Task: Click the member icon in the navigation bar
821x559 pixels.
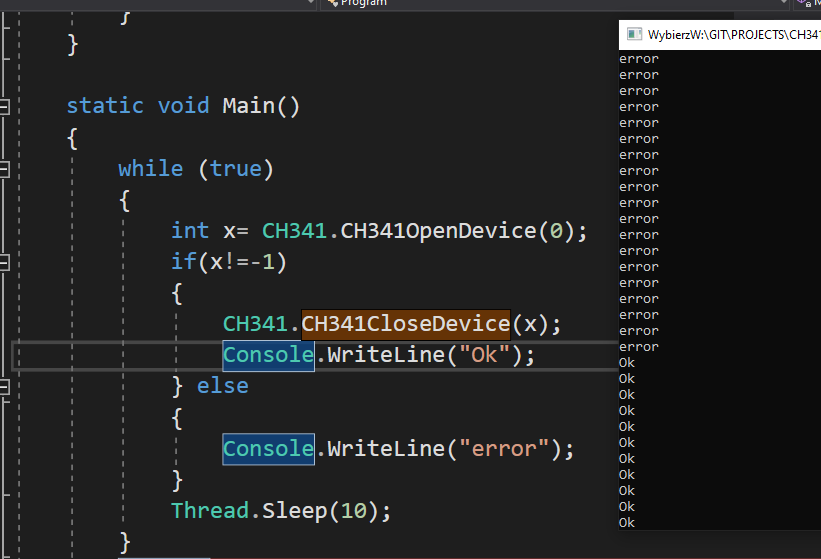Action: click(x=804, y=3)
